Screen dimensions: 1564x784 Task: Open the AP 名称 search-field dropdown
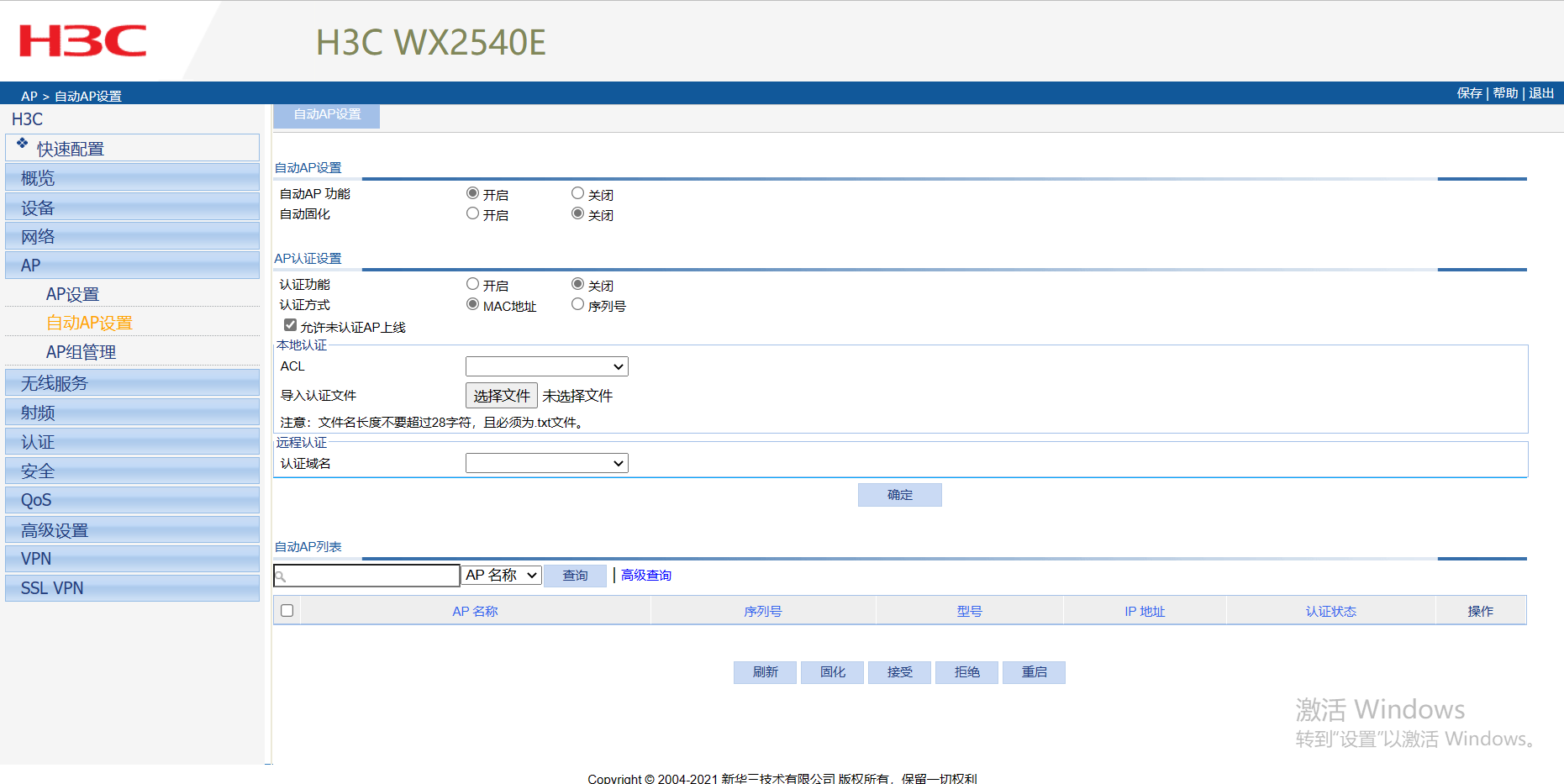click(502, 576)
